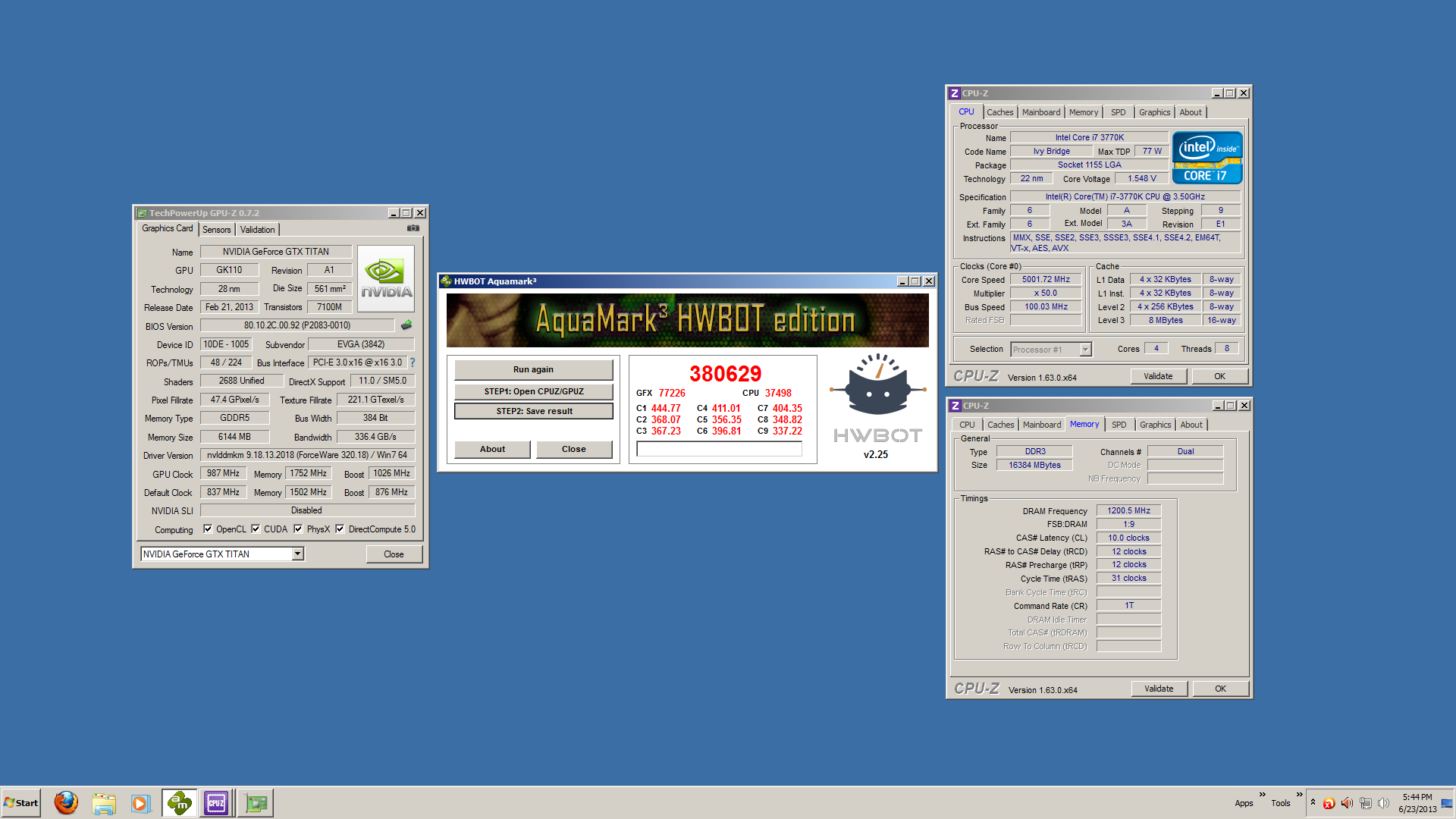Click the GPU-Z screenshot camera icon
Image resolution: width=1456 pixels, height=819 pixels.
tap(413, 228)
